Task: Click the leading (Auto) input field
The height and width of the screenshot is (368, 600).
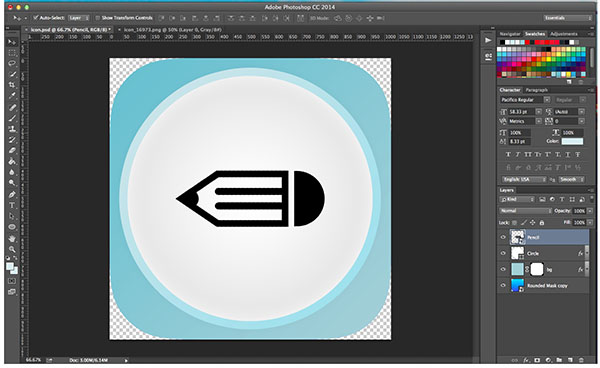Action: tap(566, 112)
